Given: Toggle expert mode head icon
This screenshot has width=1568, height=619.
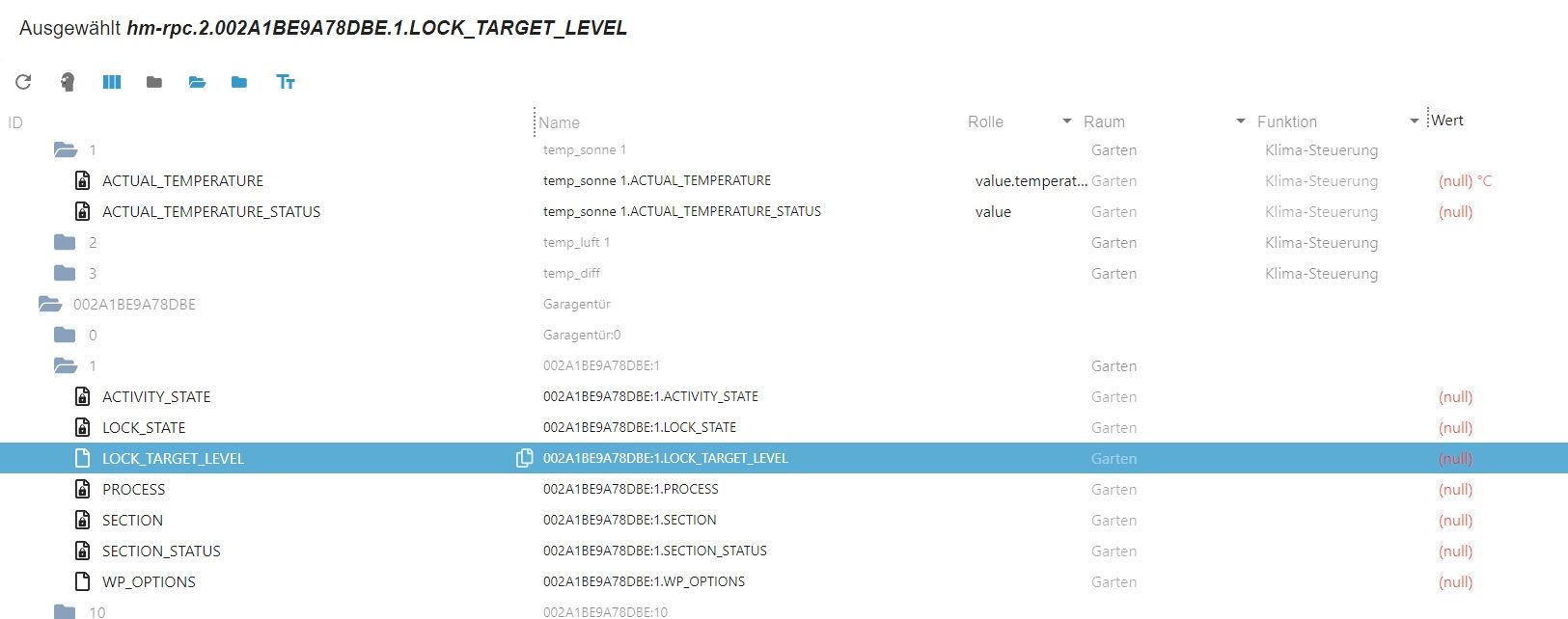Looking at the screenshot, I should (68, 82).
